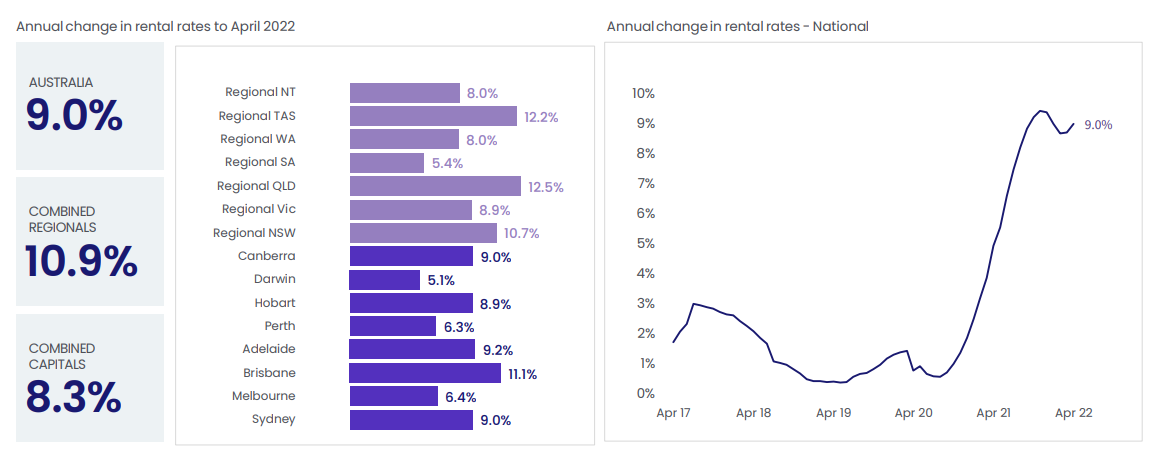
Task: Click the Combined Capitals 8.3% card
Action: tap(89, 378)
